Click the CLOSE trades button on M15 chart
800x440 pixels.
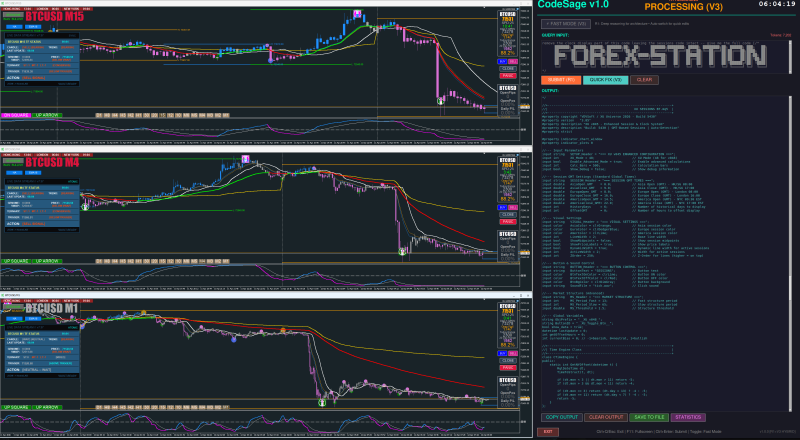click(508, 68)
